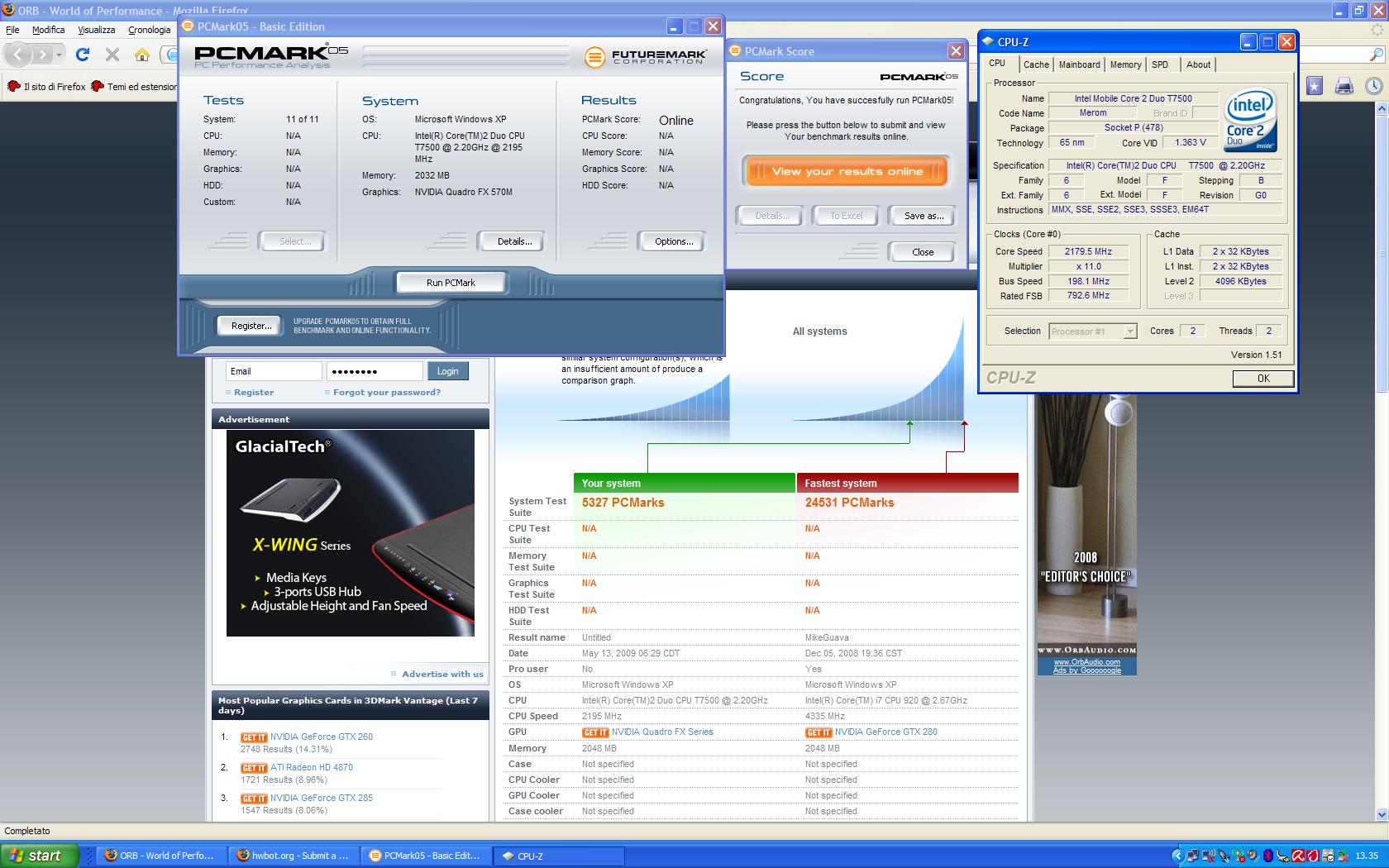Click the Login button on ORB page

click(448, 371)
